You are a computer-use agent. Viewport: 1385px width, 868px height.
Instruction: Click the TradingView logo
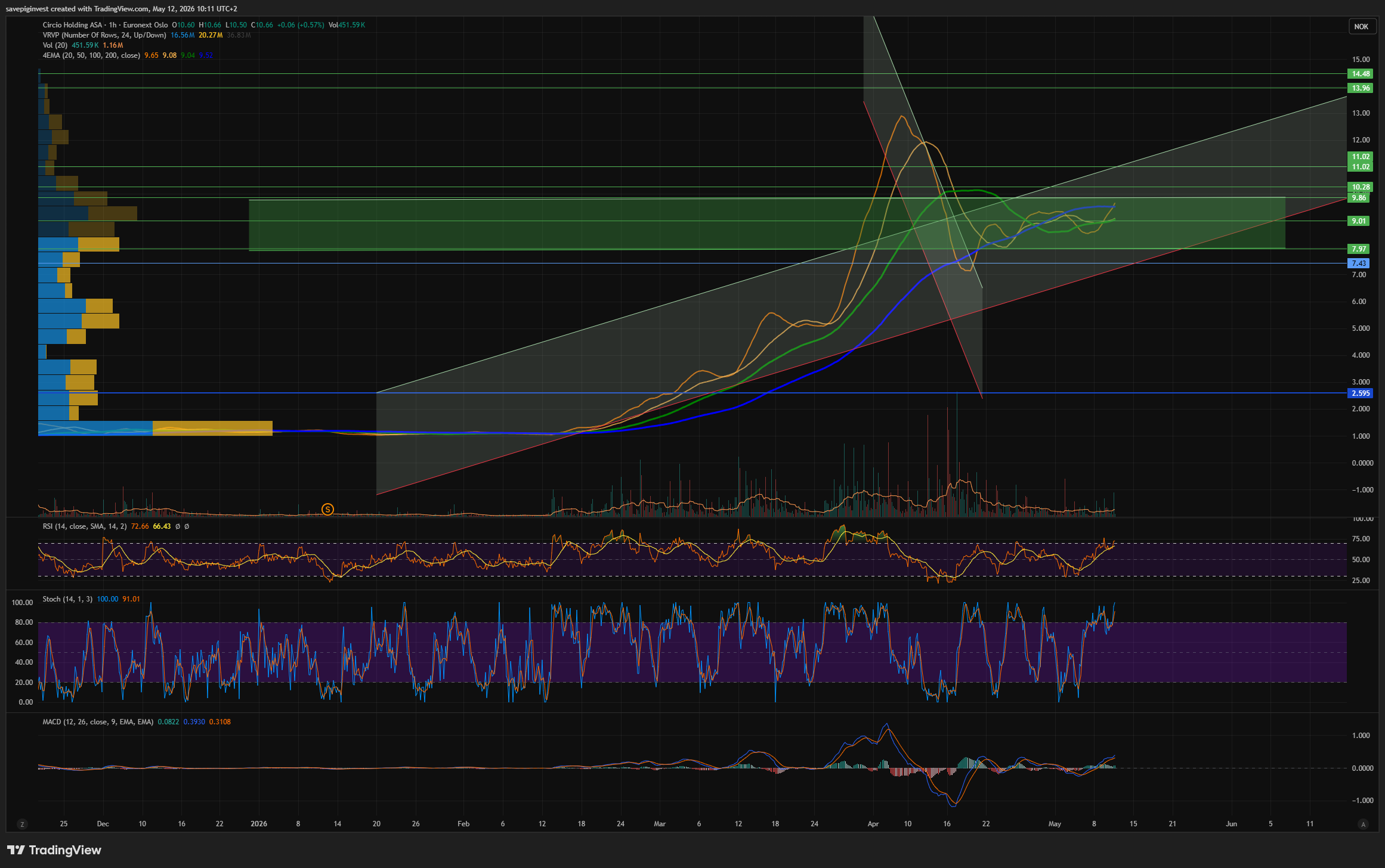tap(54, 850)
